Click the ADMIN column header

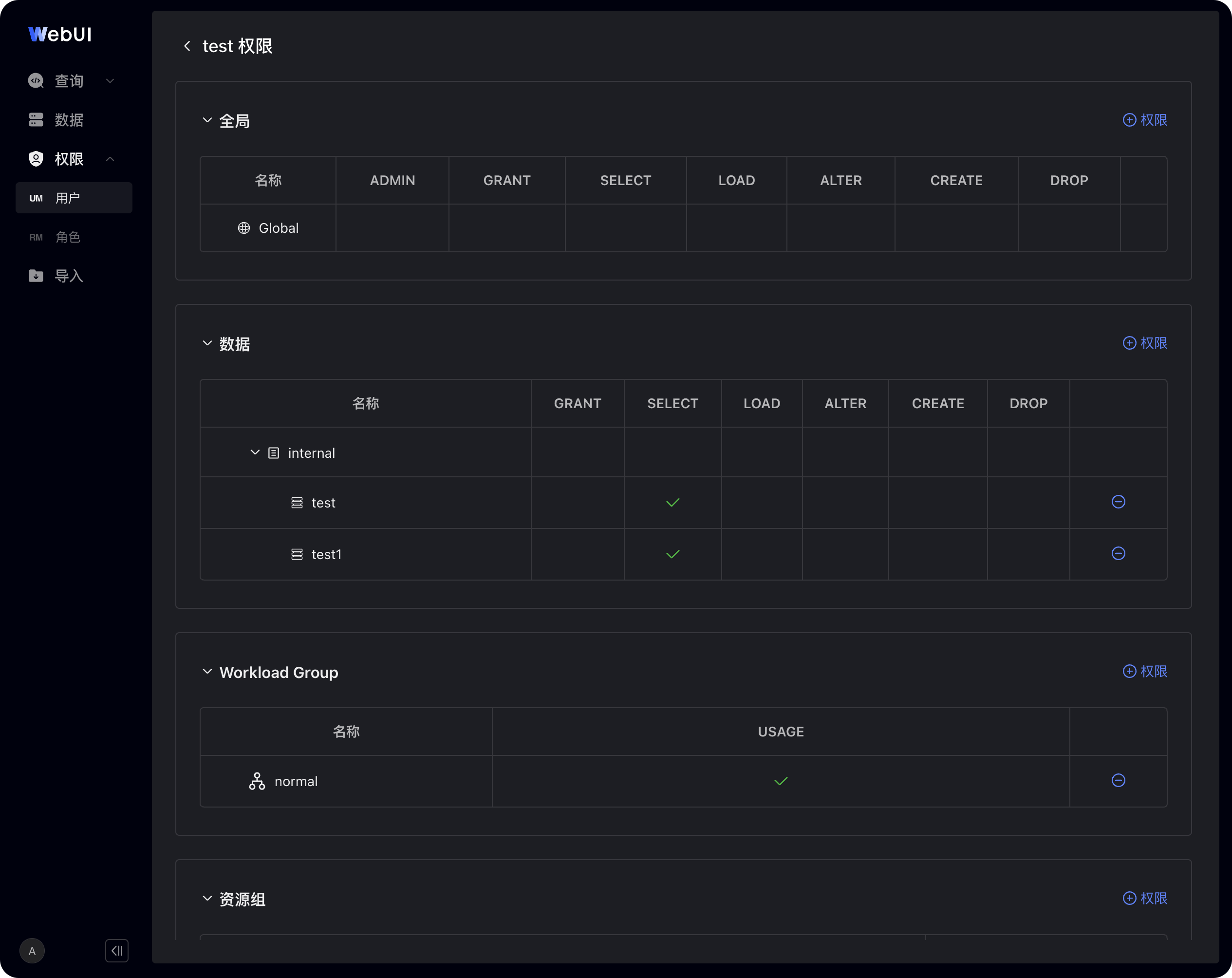pyautogui.click(x=392, y=180)
